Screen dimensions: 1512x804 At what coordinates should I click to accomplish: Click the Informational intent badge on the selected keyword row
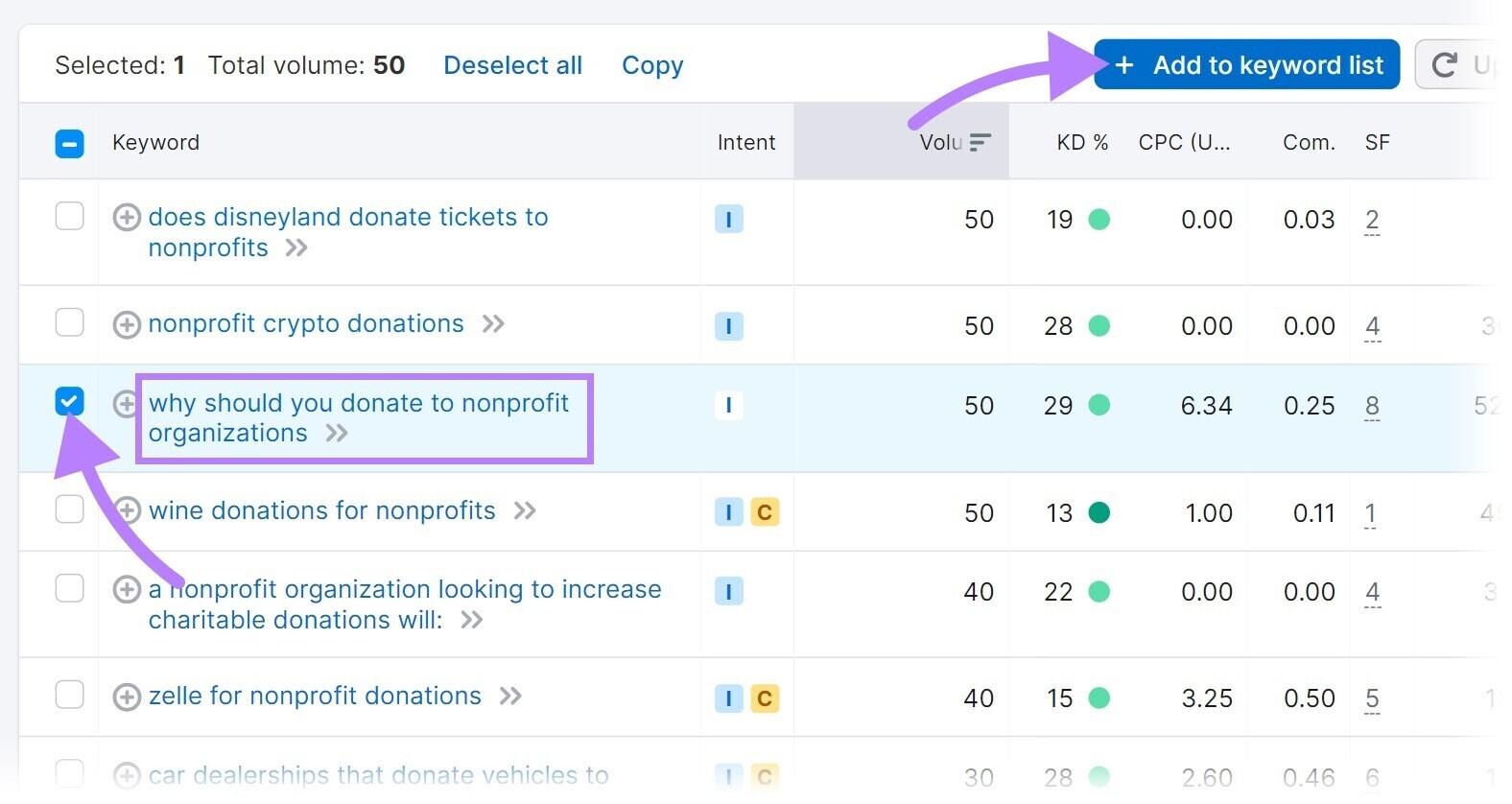pos(729,405)
